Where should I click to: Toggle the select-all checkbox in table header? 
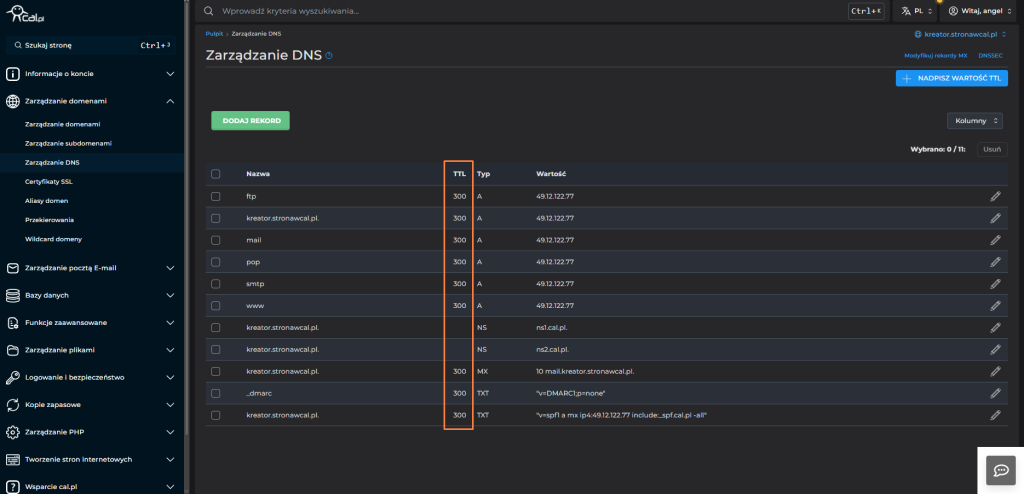(216, 174)
